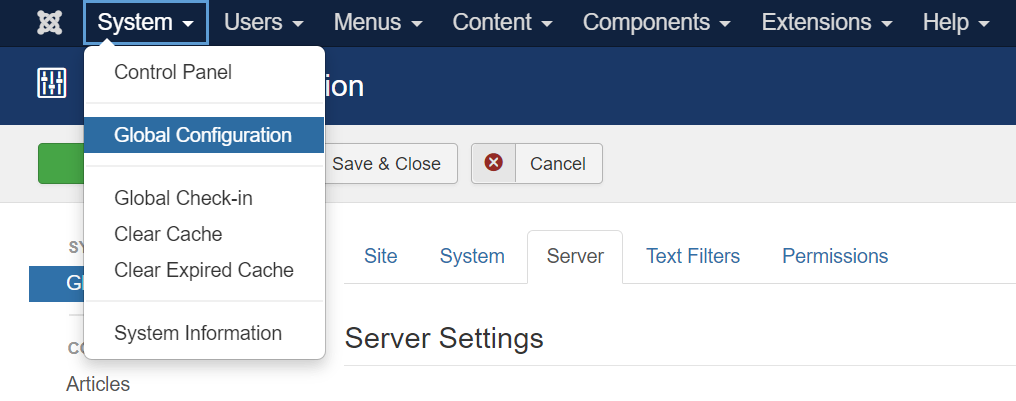The height and width of the screenshot is (401, 1016).
Task: Go to Articles in sidebar
Action: point(98,384)
